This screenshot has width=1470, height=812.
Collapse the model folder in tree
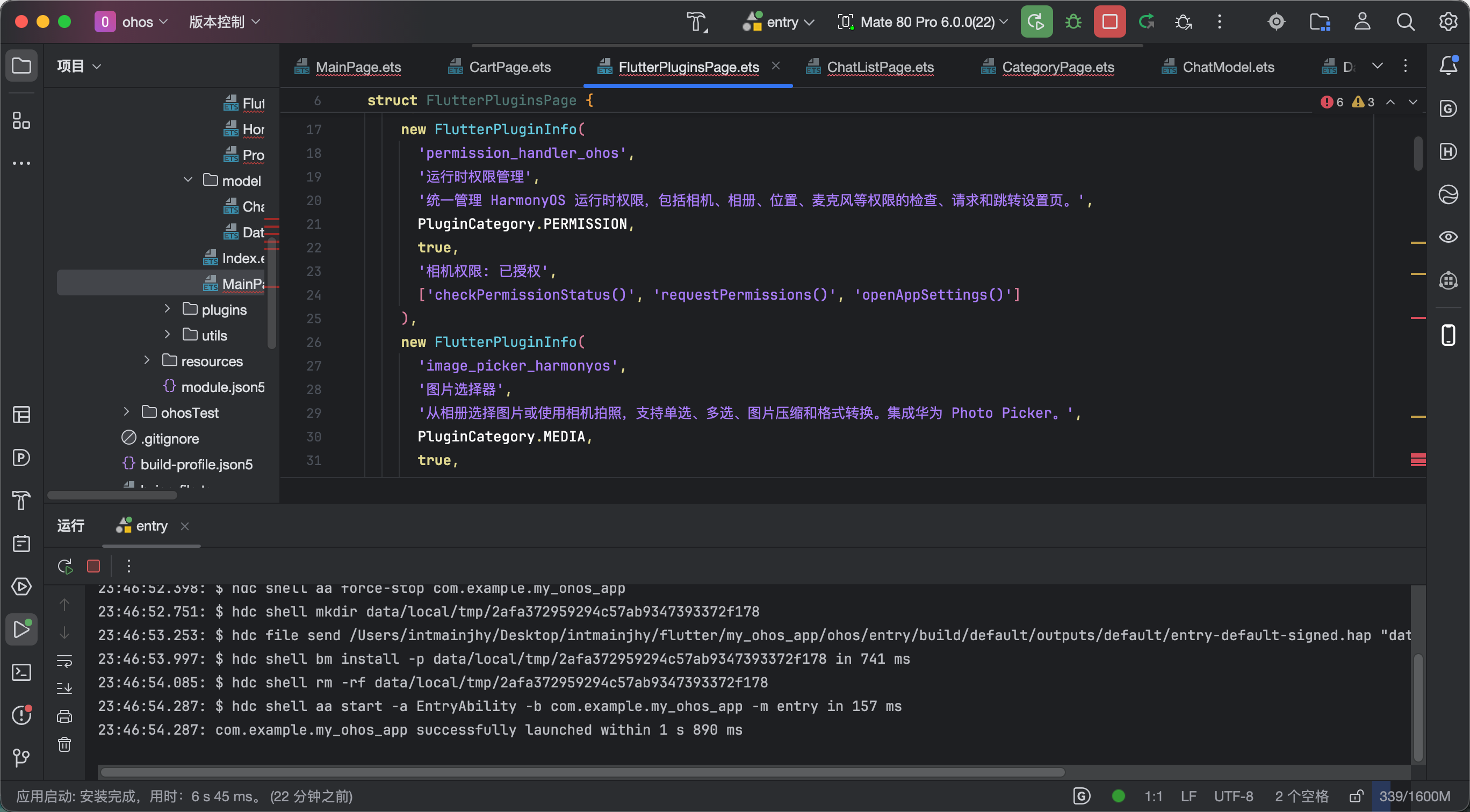point(188,179)
